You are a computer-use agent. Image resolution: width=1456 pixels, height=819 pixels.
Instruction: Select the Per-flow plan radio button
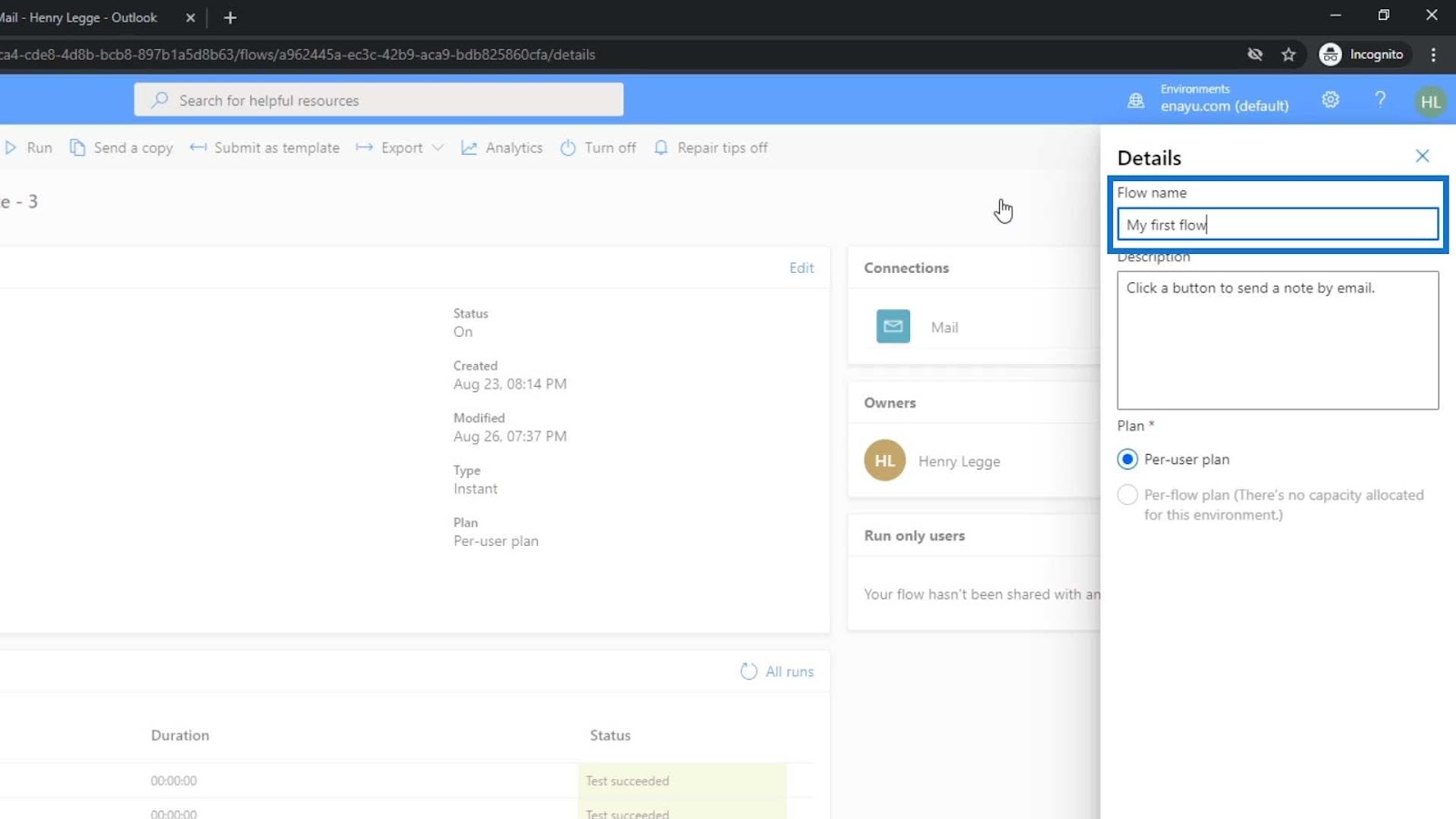coord(1127,495)
